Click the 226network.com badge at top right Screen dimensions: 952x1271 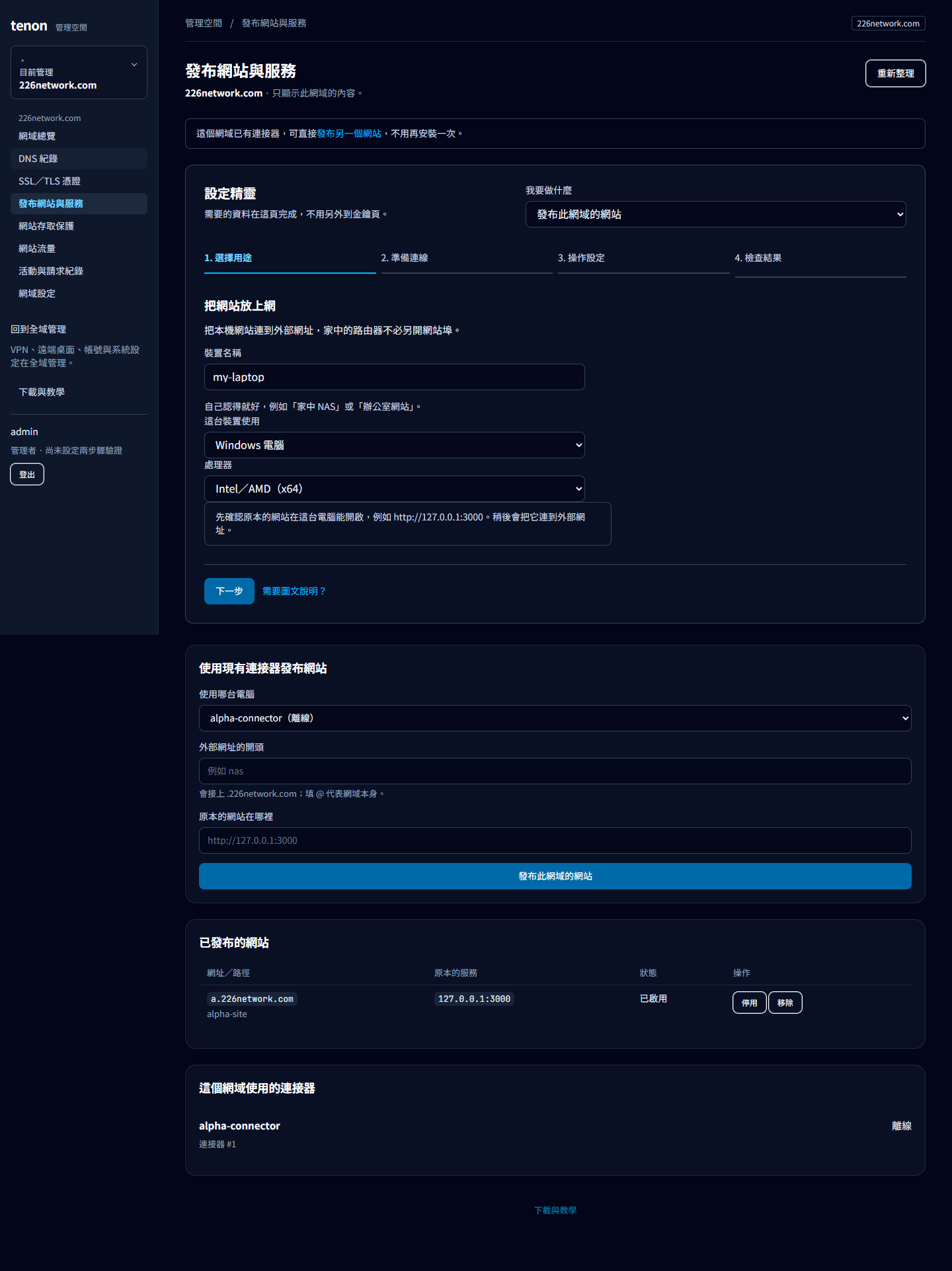pyautogui.click(x=888, y=23)
